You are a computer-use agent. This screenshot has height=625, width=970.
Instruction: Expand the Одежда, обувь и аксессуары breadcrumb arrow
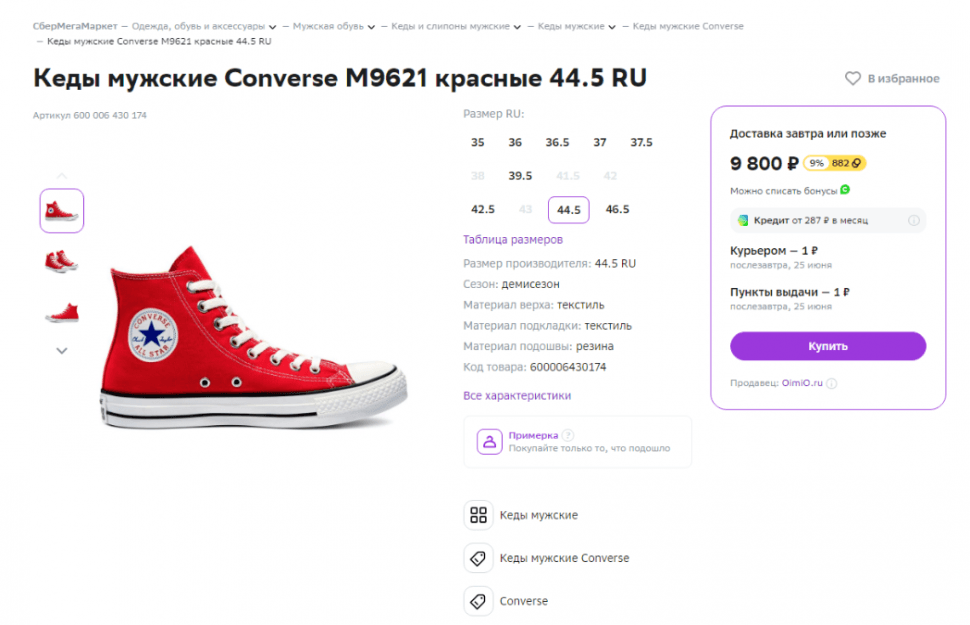point(272,27)
